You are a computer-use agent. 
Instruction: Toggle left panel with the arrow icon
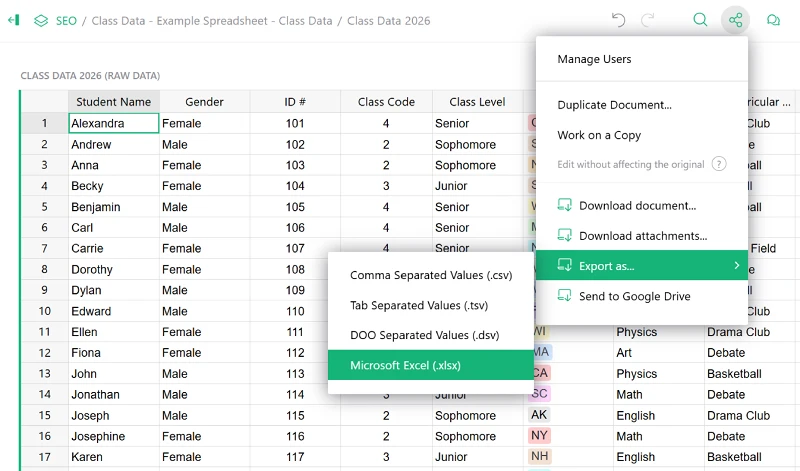(13, 20)
